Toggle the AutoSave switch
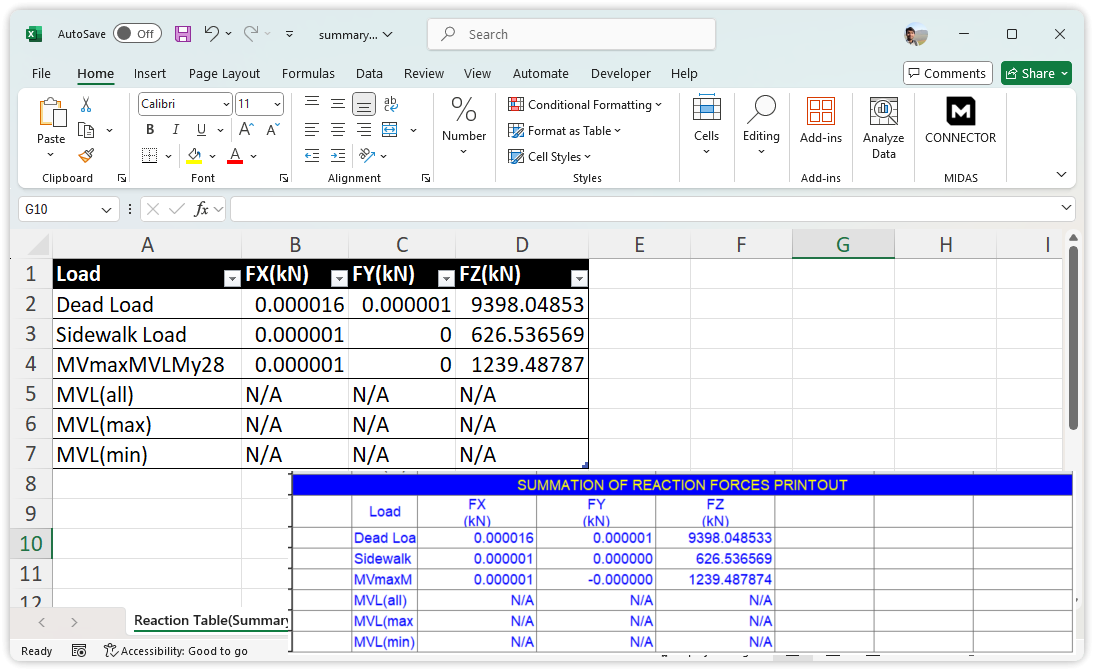 click(x=137, y=33)
